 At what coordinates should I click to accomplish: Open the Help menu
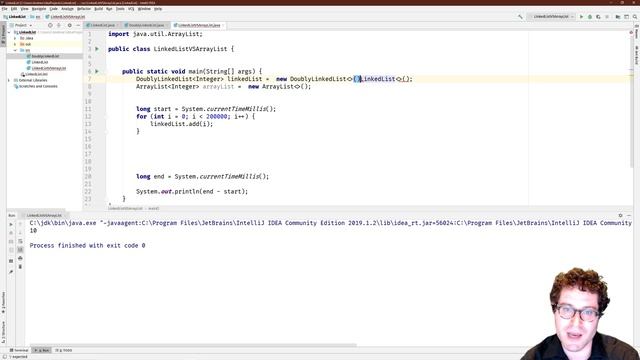click(158, 9)
